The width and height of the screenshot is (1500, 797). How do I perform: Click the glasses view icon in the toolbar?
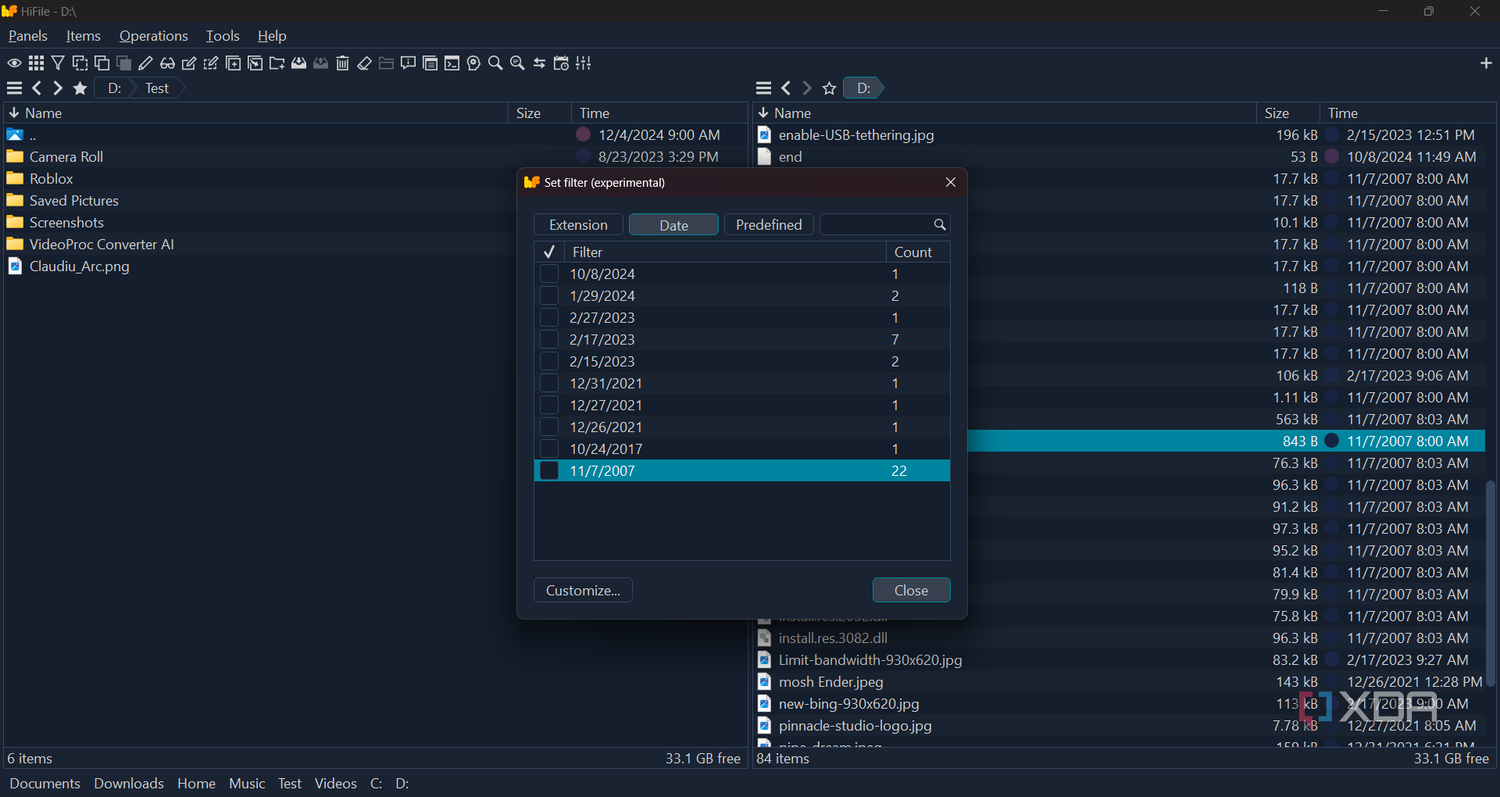pos(168,63)
